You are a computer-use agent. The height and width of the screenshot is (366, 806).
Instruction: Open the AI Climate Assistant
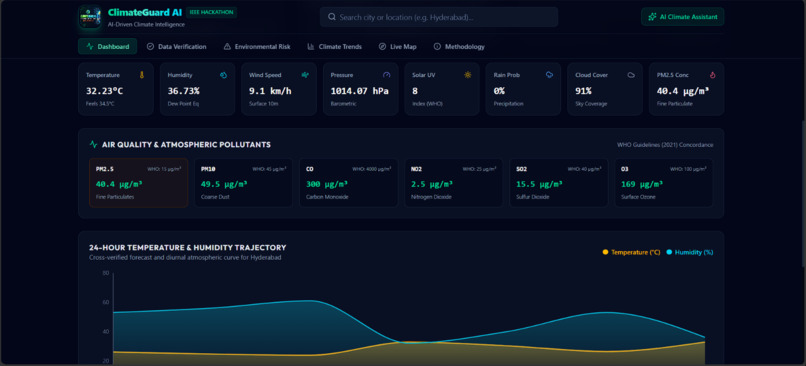click(683, 17)
